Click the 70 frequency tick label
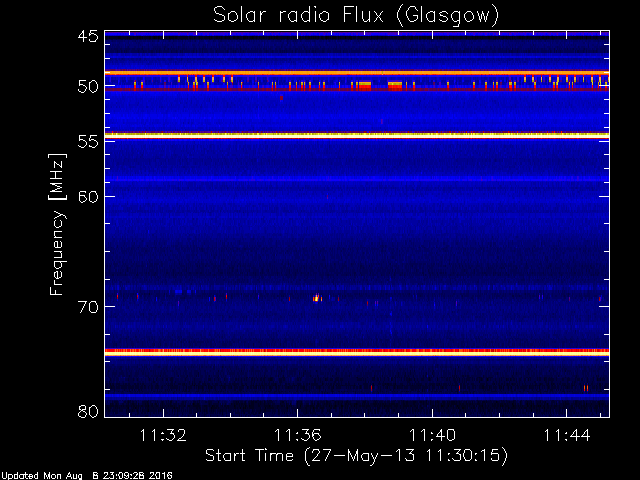Screen dimensions: 640x480 pyautogui.click(x=88, y=307)
